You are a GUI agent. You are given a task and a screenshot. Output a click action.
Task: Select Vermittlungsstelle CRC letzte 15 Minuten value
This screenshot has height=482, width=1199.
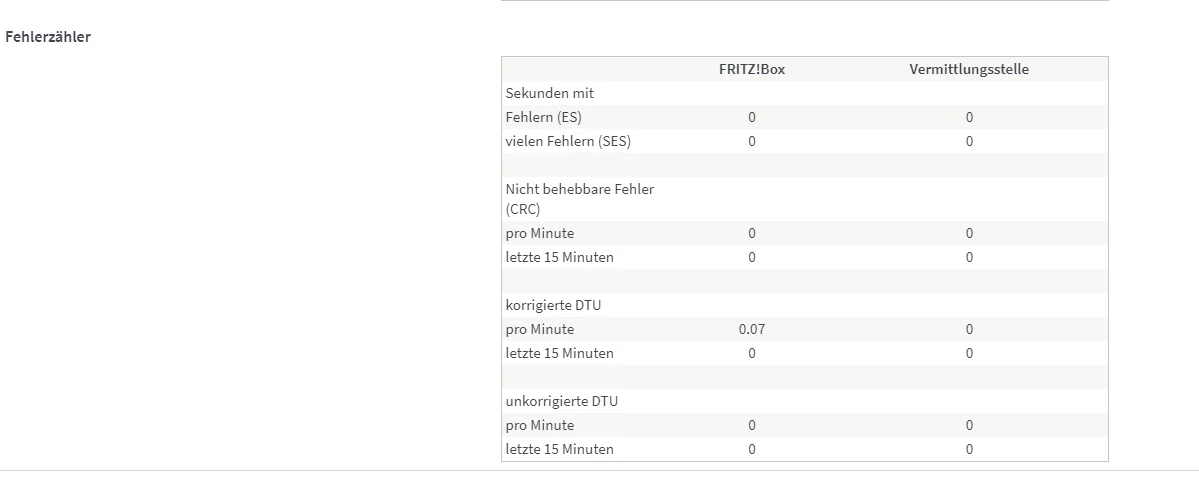(x=968, y=257)
